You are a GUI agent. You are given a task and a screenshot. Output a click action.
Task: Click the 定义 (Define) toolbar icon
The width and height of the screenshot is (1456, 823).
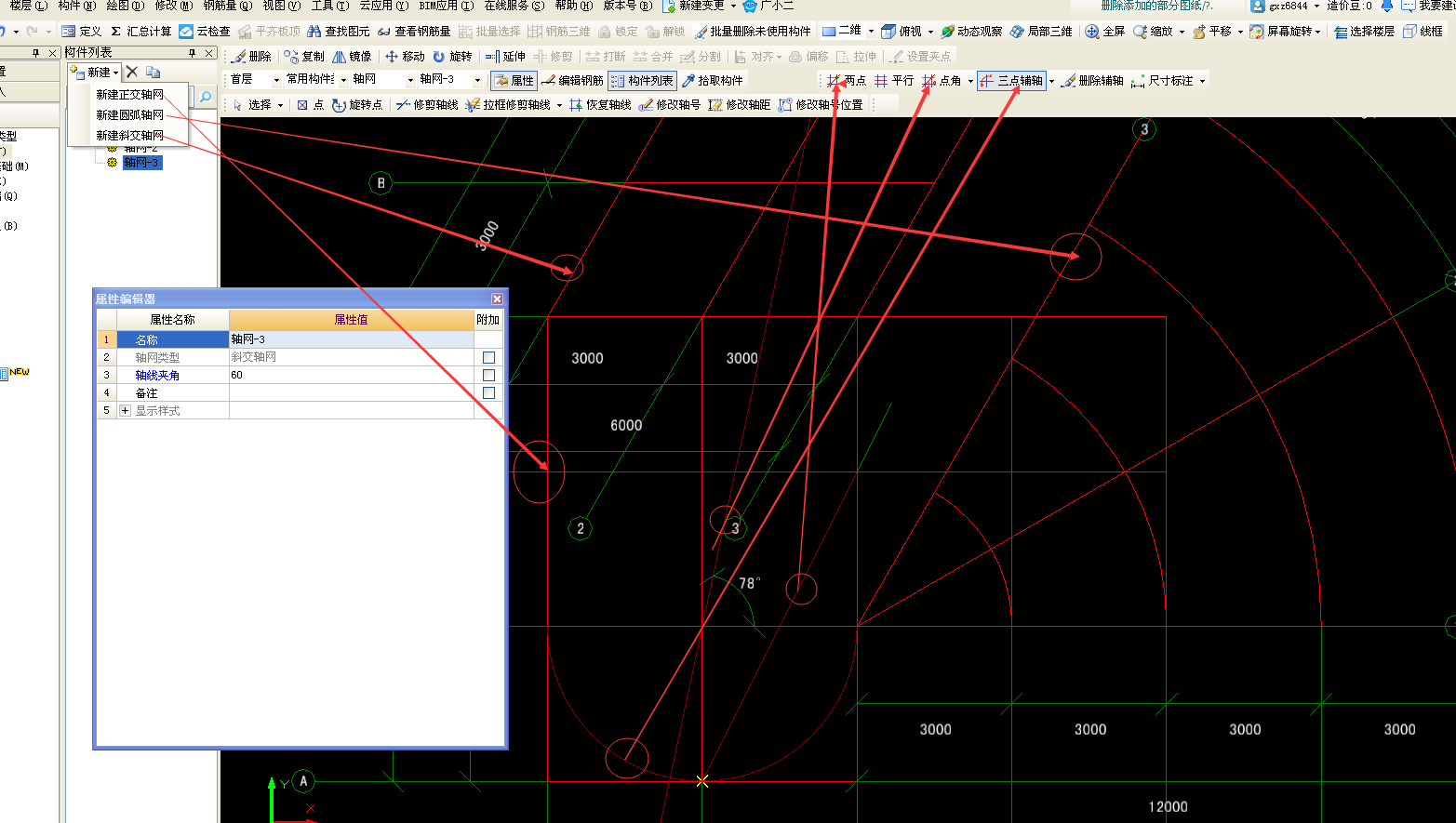pos(81,32)
